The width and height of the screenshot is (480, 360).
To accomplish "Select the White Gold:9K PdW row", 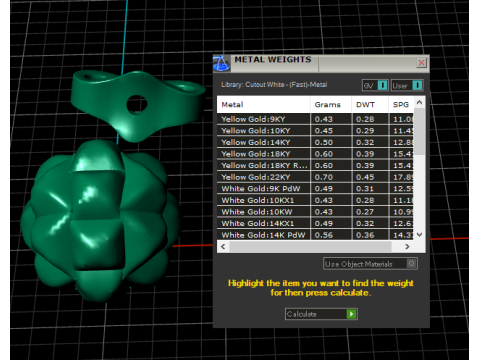I will click(x=315, y=189).
